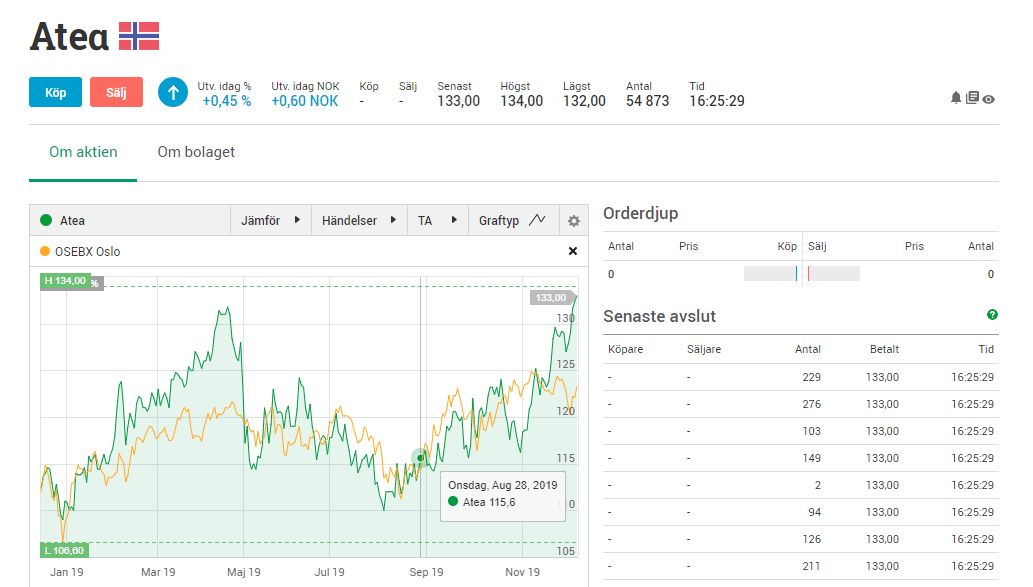Click the line chart icon in Graftyp
Viewport: 1033px width, 587px height.
pos(537,219)
